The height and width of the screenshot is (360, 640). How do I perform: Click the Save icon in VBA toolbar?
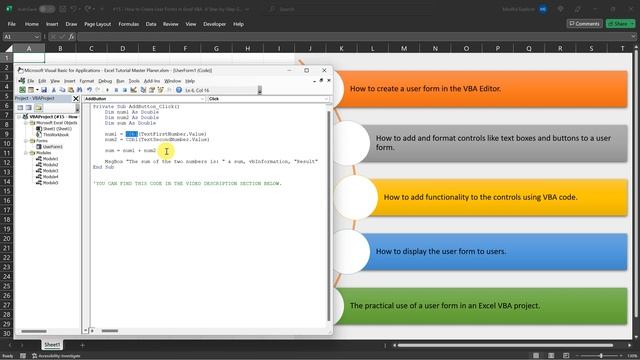[x=44, y=90]
